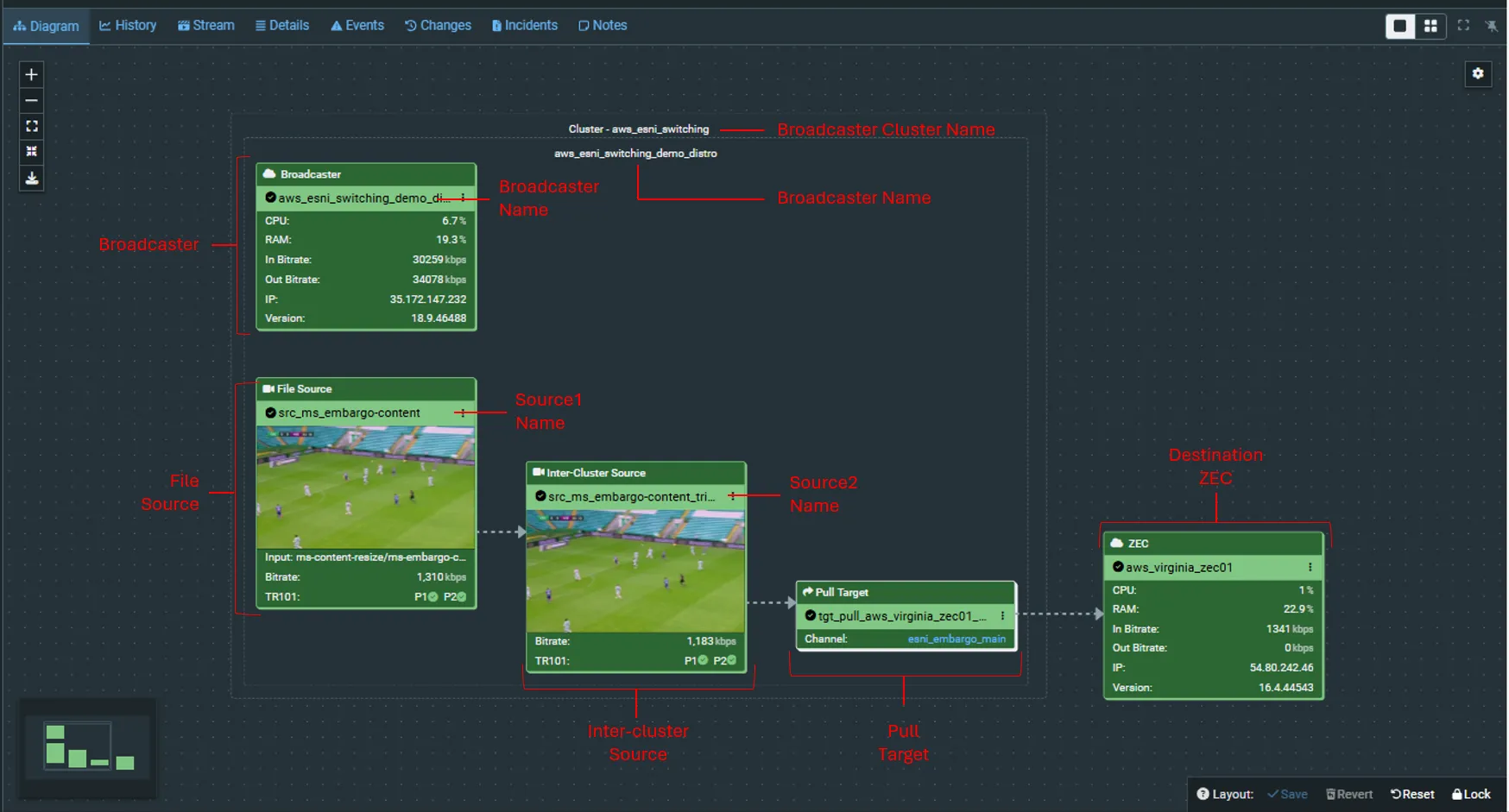
Task: Go to the Events tab
Action: pos(357,26)
